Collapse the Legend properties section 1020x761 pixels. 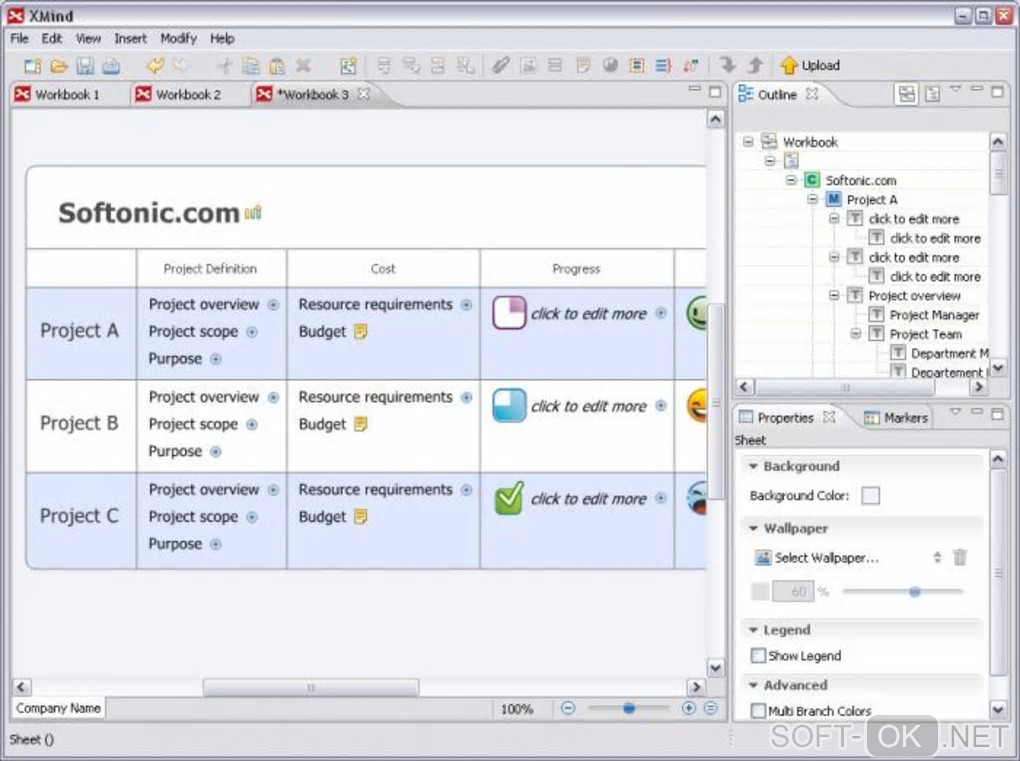[x=753, y=630]
